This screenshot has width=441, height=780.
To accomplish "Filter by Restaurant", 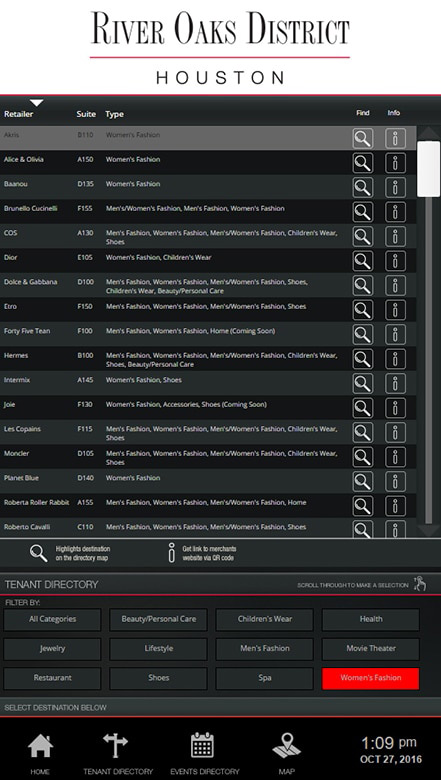I will [52, 678].
